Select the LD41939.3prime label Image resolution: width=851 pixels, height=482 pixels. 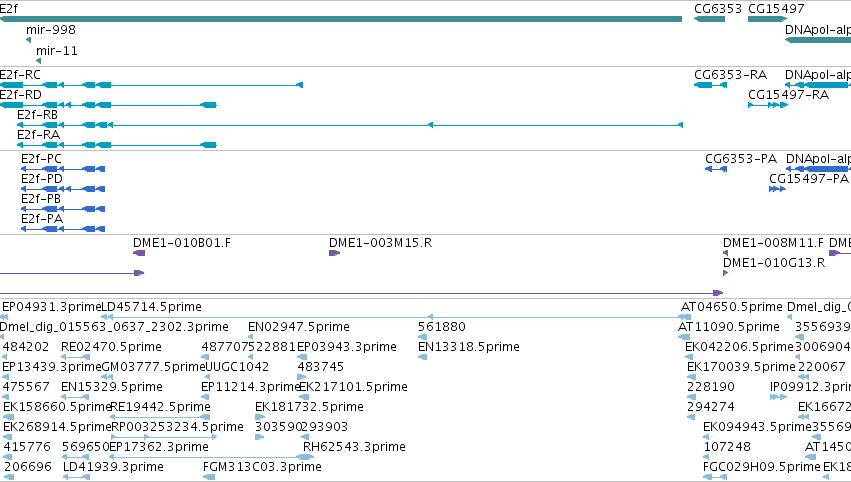pos(113,468)
